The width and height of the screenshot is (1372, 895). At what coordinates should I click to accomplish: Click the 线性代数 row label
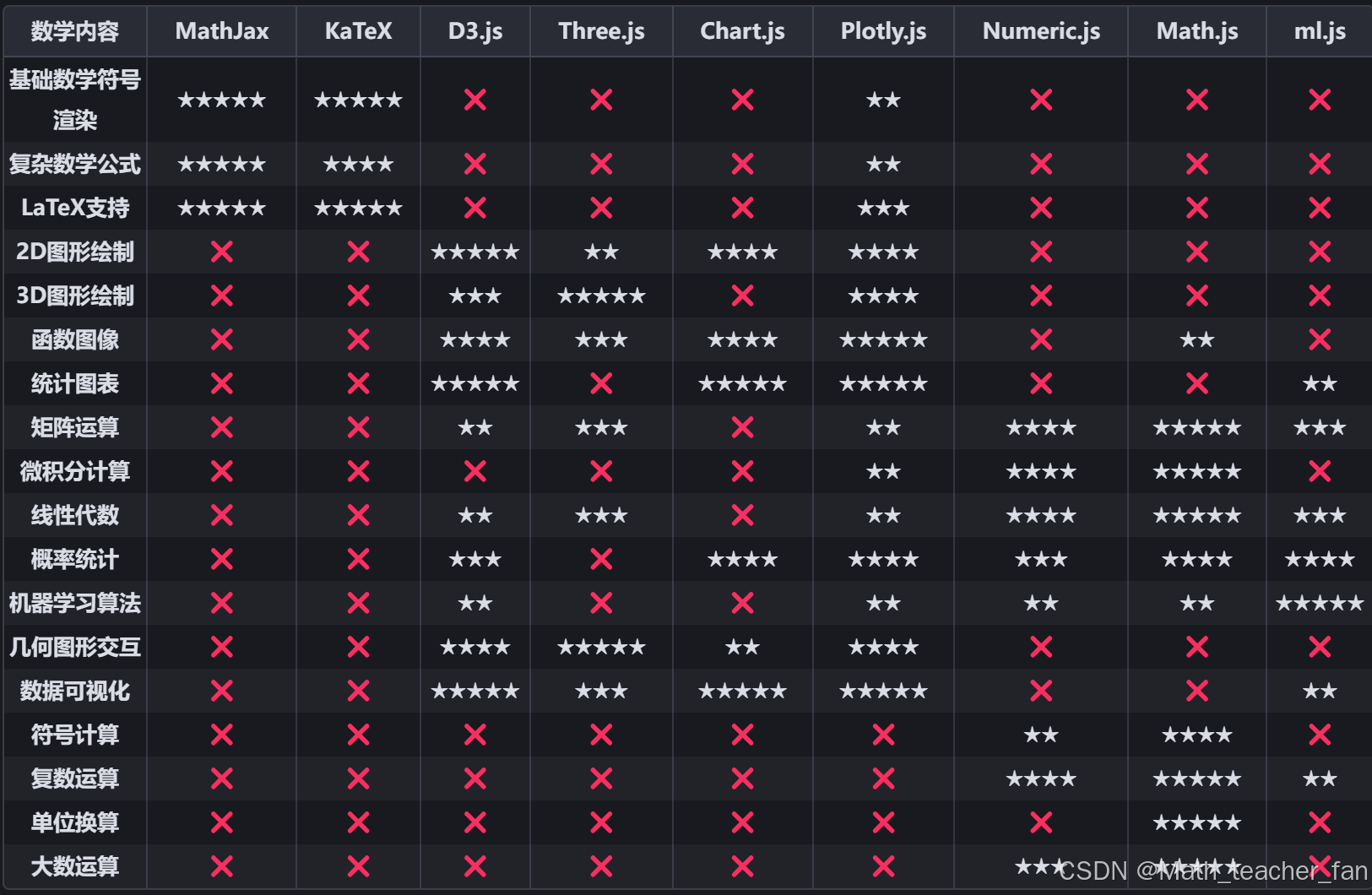coord(75,515)
